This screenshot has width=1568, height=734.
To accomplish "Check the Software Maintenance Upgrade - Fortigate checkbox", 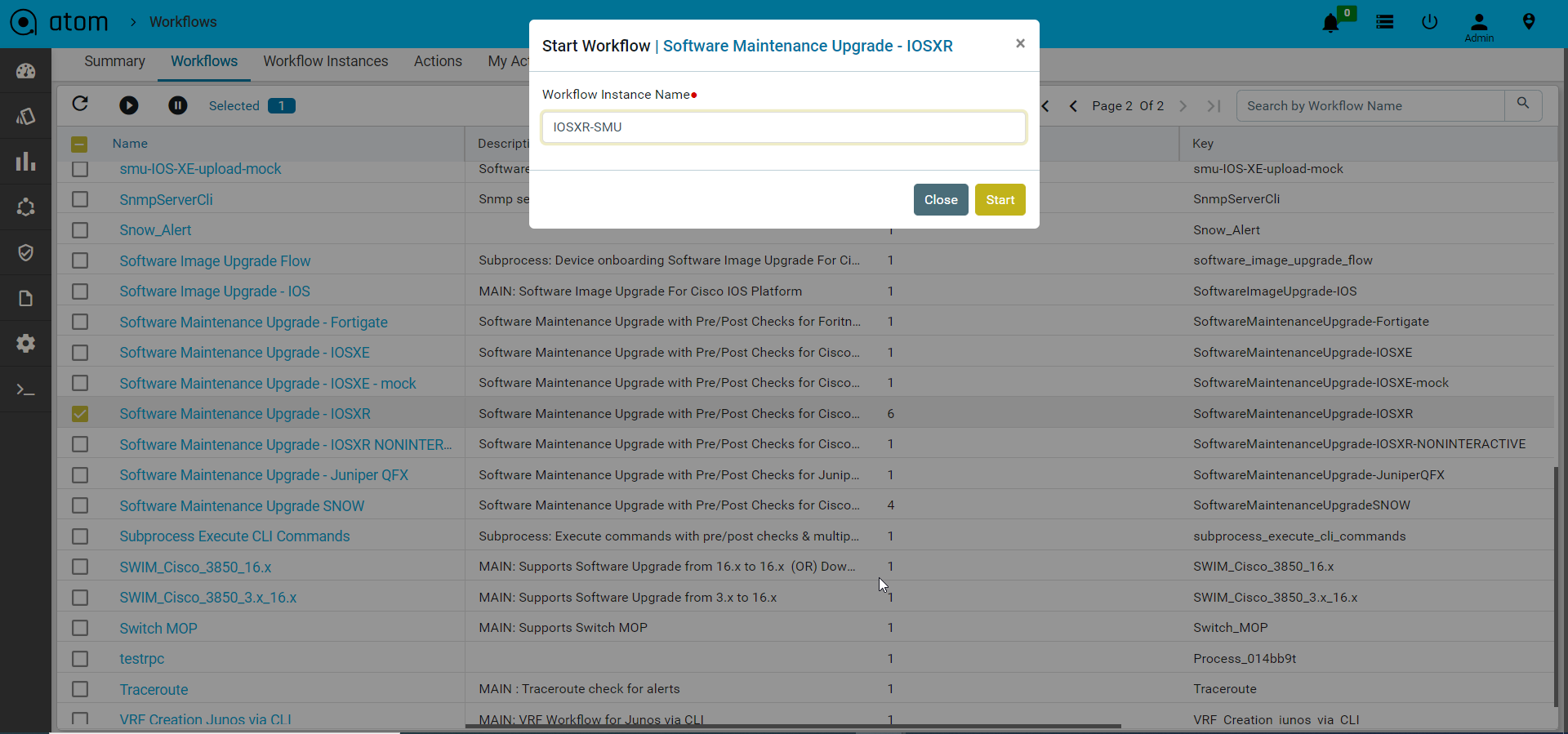I will tap(80, 322).
